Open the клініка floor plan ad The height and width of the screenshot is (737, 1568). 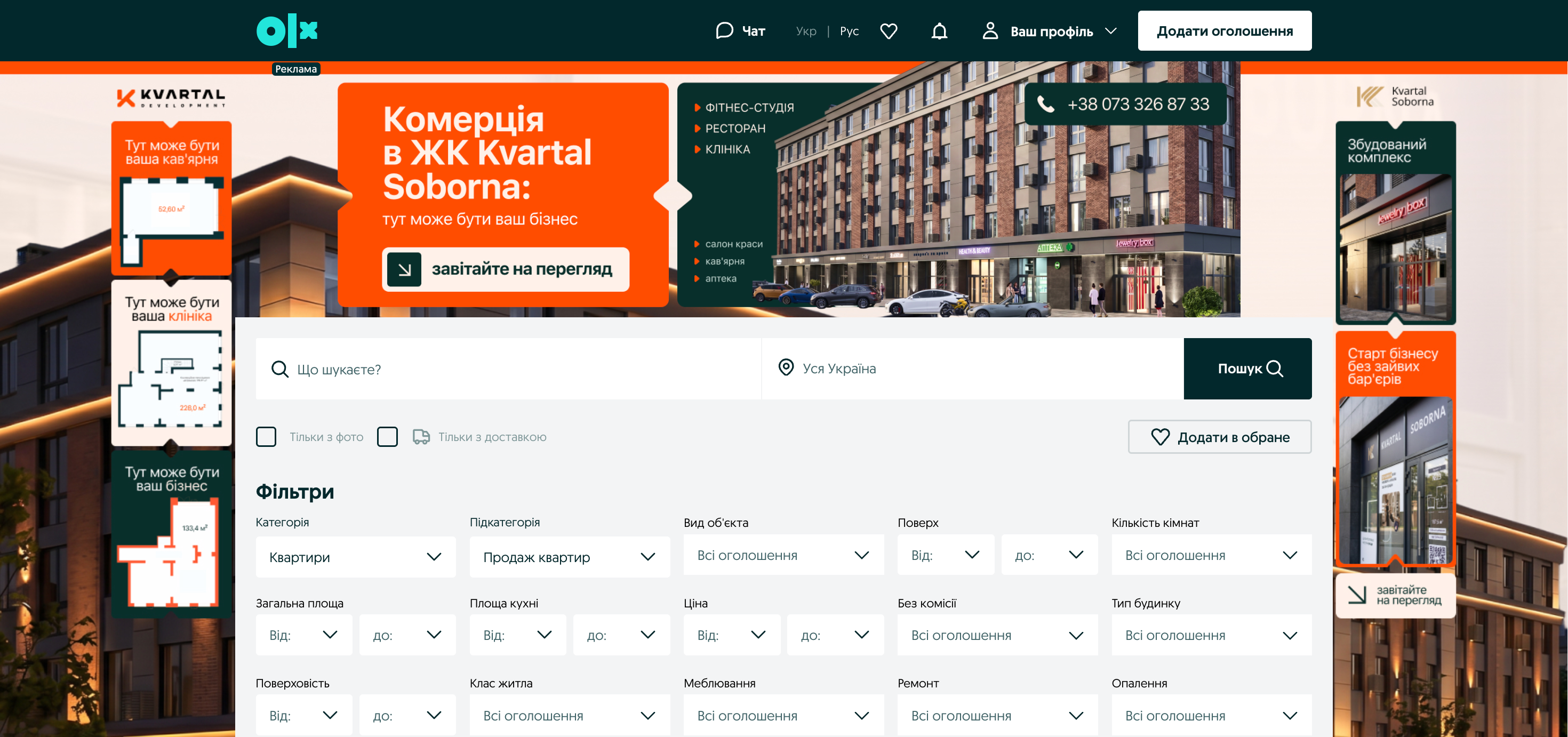[171, 362]
